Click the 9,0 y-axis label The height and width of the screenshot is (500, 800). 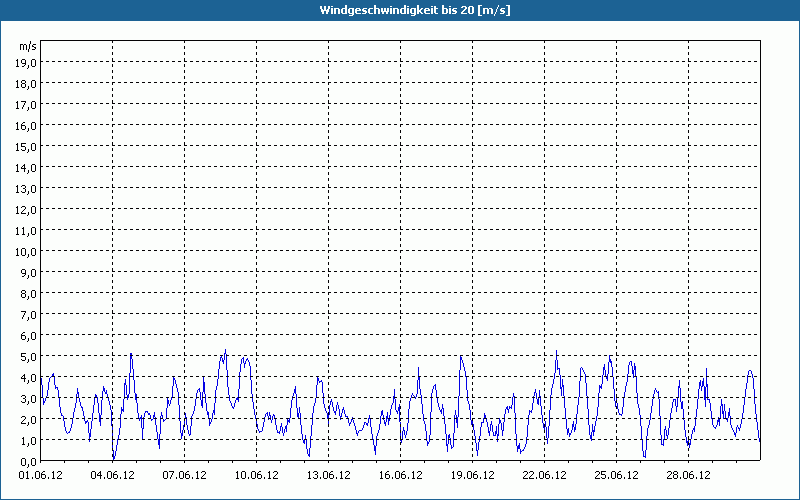tap(29, 273)
